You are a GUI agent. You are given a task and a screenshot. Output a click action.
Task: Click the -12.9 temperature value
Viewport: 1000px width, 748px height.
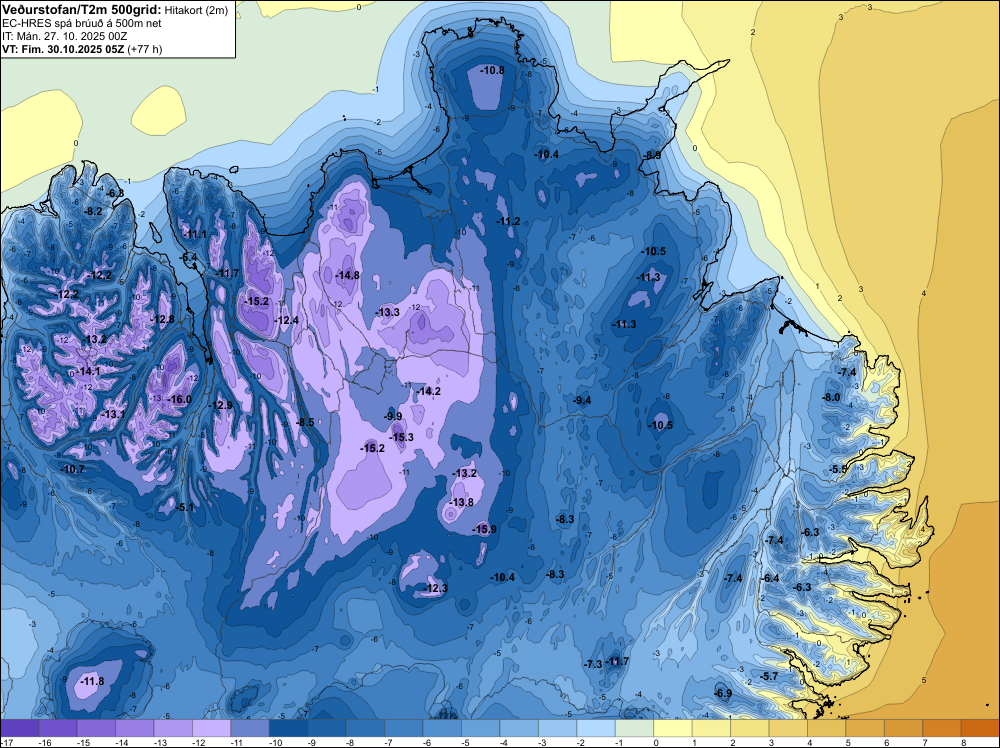coord(221,405)
